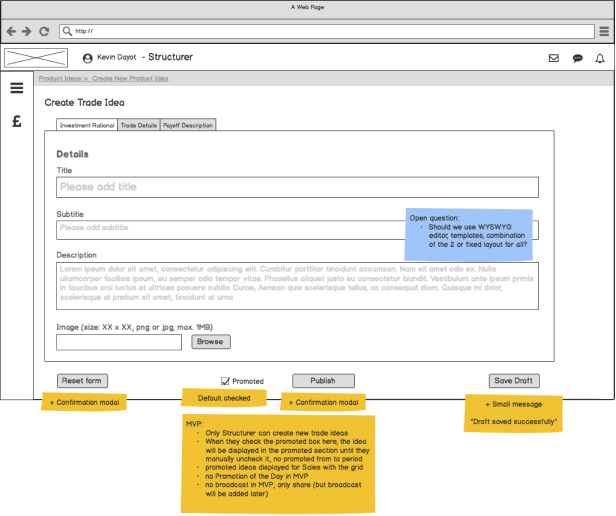Image resolution: width=616 pixels, height=516 pixels.
Task: Open the Payoff Description tab
Action: click(188, 125)
